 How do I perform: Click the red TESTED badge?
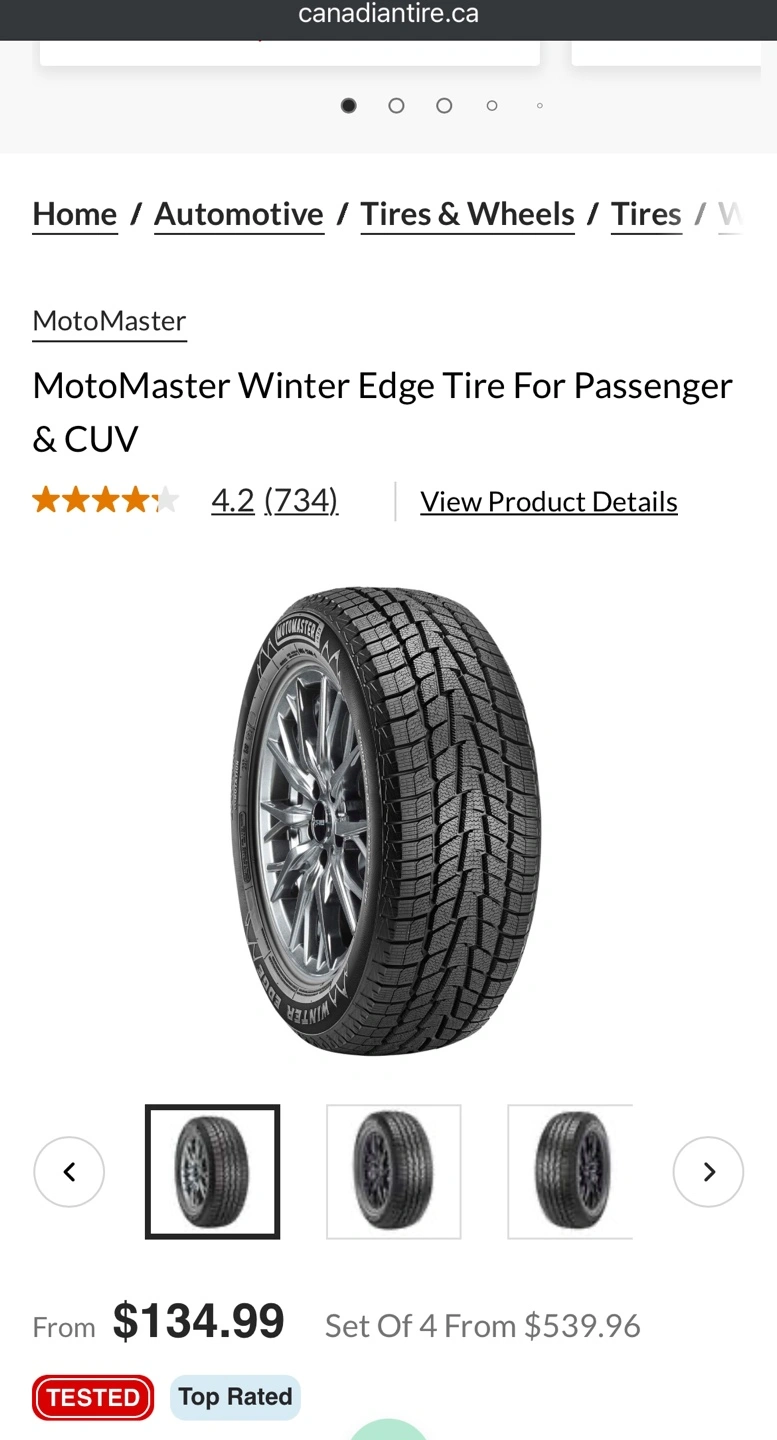(93, 1397)
